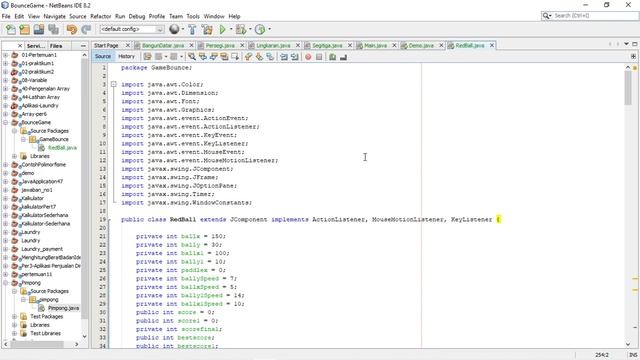Click the Last Edit icon in editor toolbar
This screenshot has width=640, height=360.
(x=148, y=57)
